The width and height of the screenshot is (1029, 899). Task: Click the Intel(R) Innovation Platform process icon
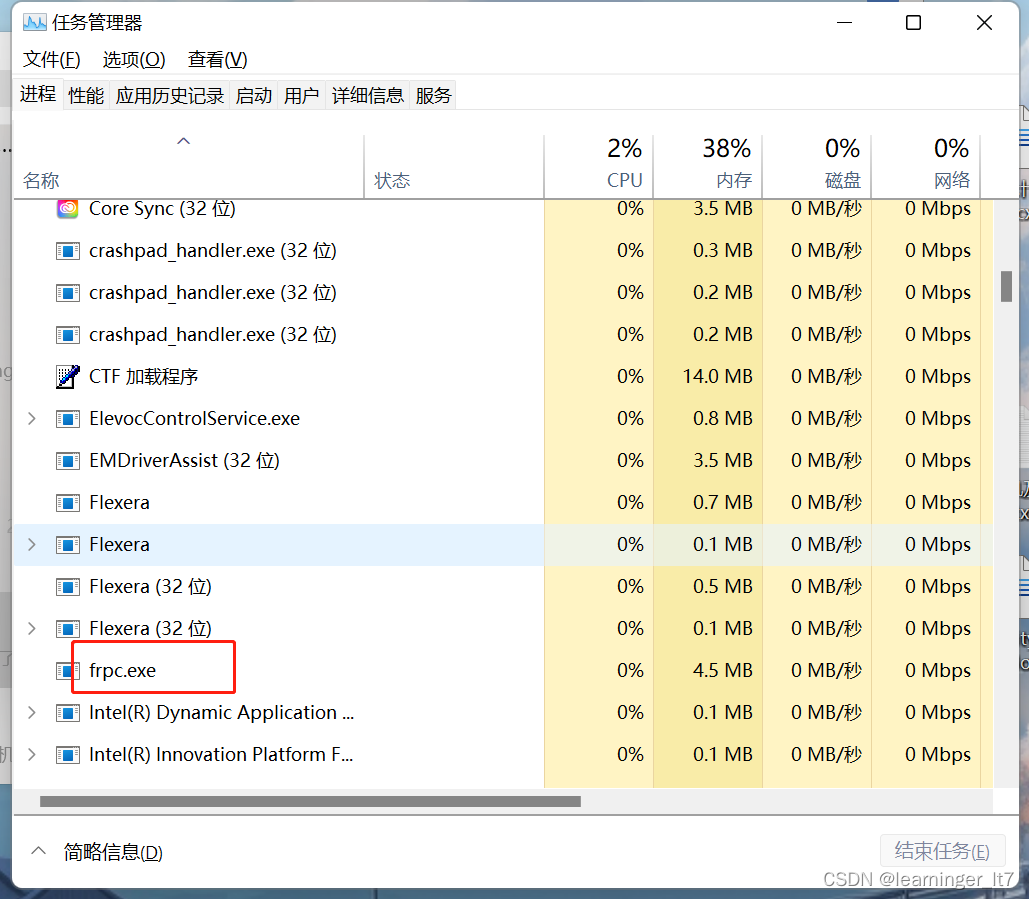(x=68, y=755)
